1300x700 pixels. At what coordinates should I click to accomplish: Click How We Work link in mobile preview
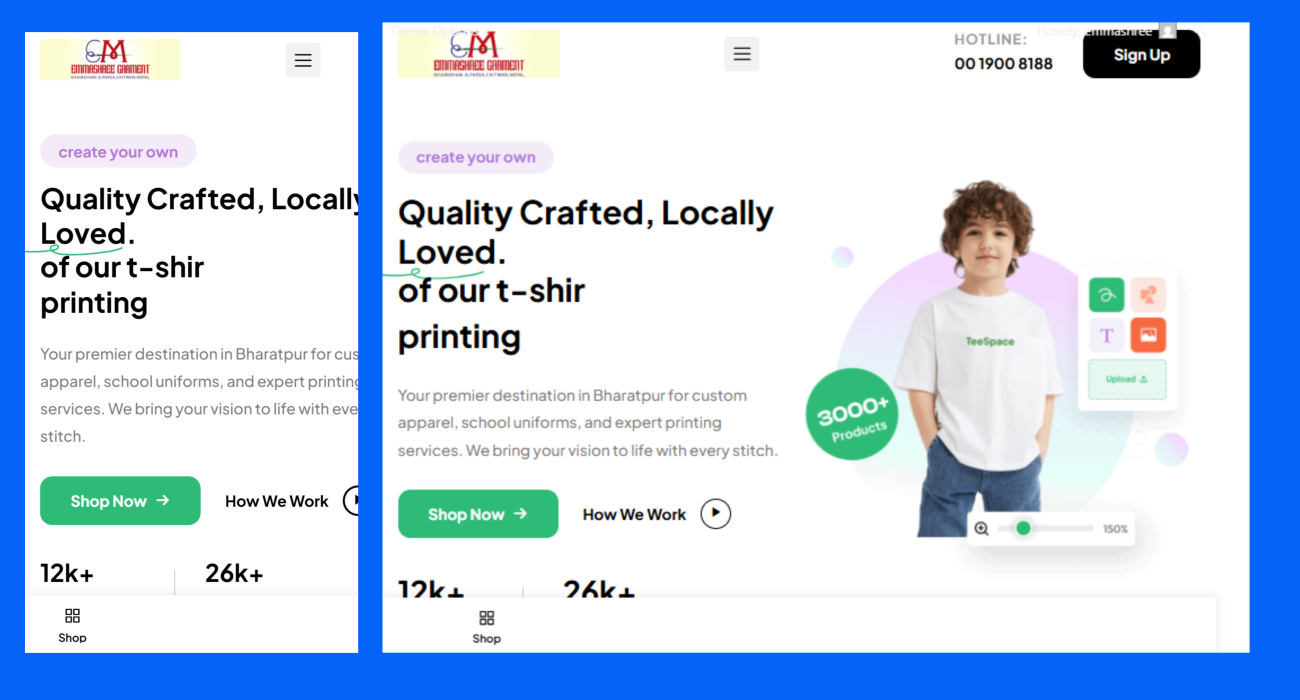[x=277, y=501]
